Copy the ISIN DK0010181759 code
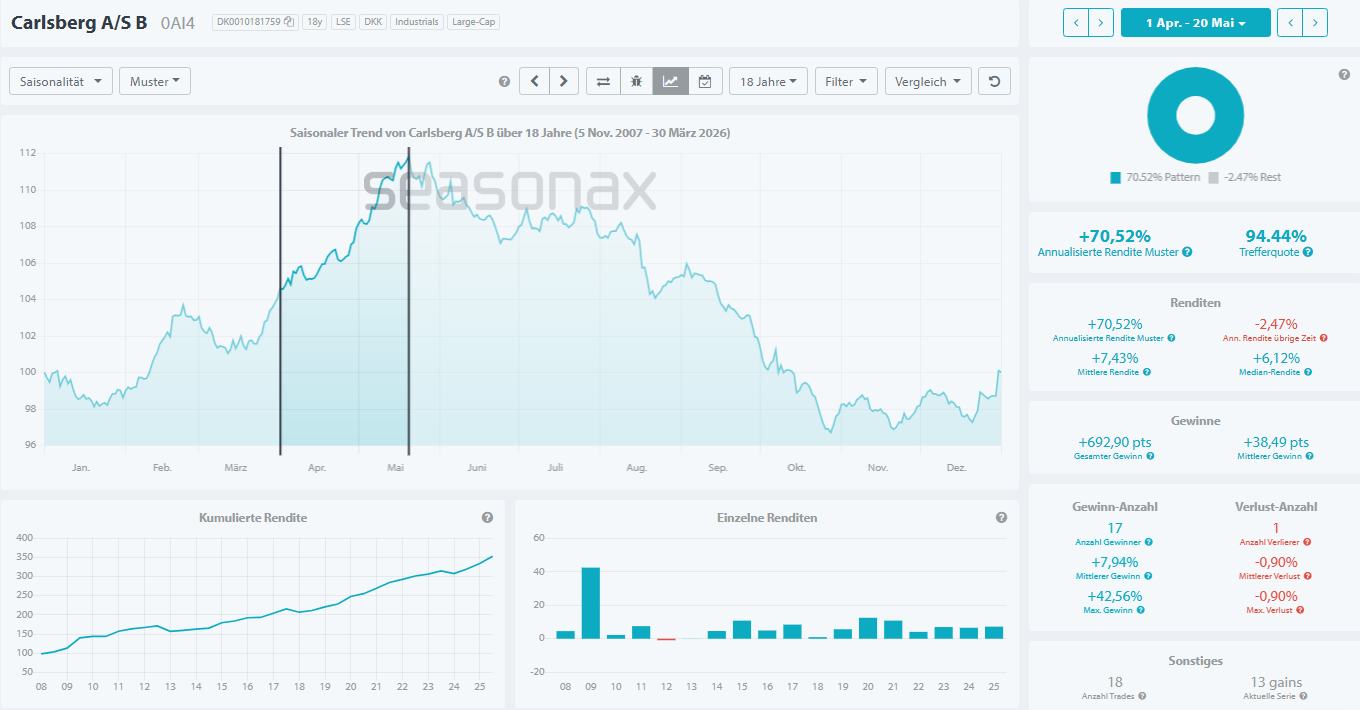The height and width of the screenshot is (710, 1360). [289, 22]
